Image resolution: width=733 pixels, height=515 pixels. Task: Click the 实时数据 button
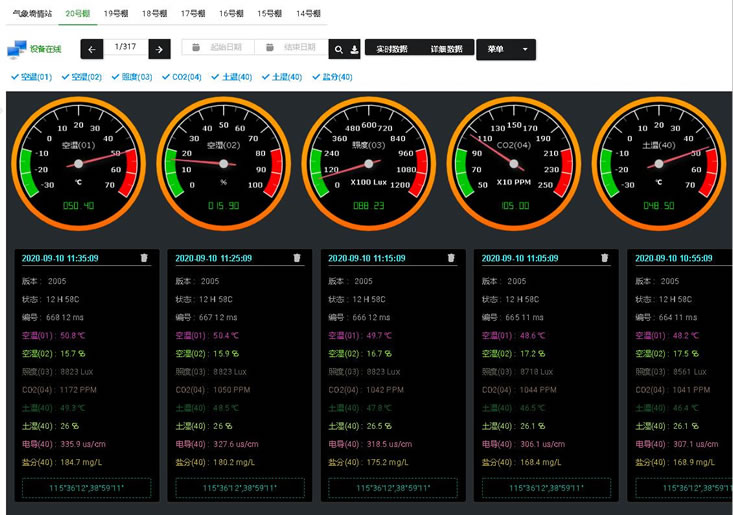(391, 49)
